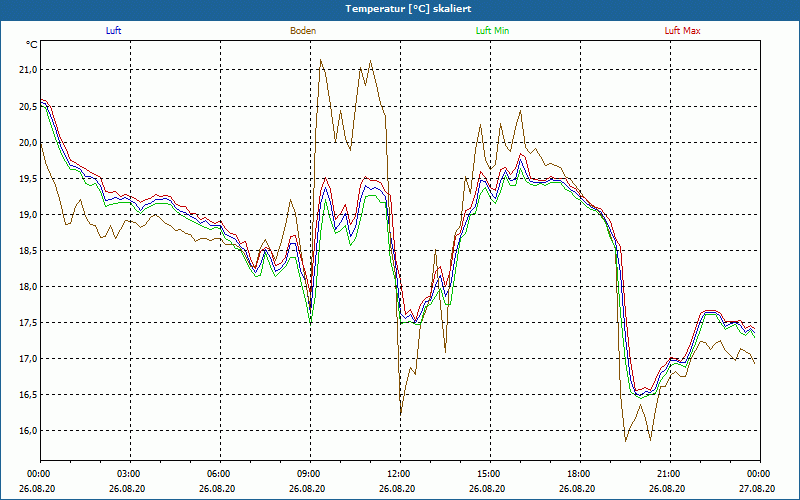
Task: Click the brown Boden legend label
Action: [303, 31]
